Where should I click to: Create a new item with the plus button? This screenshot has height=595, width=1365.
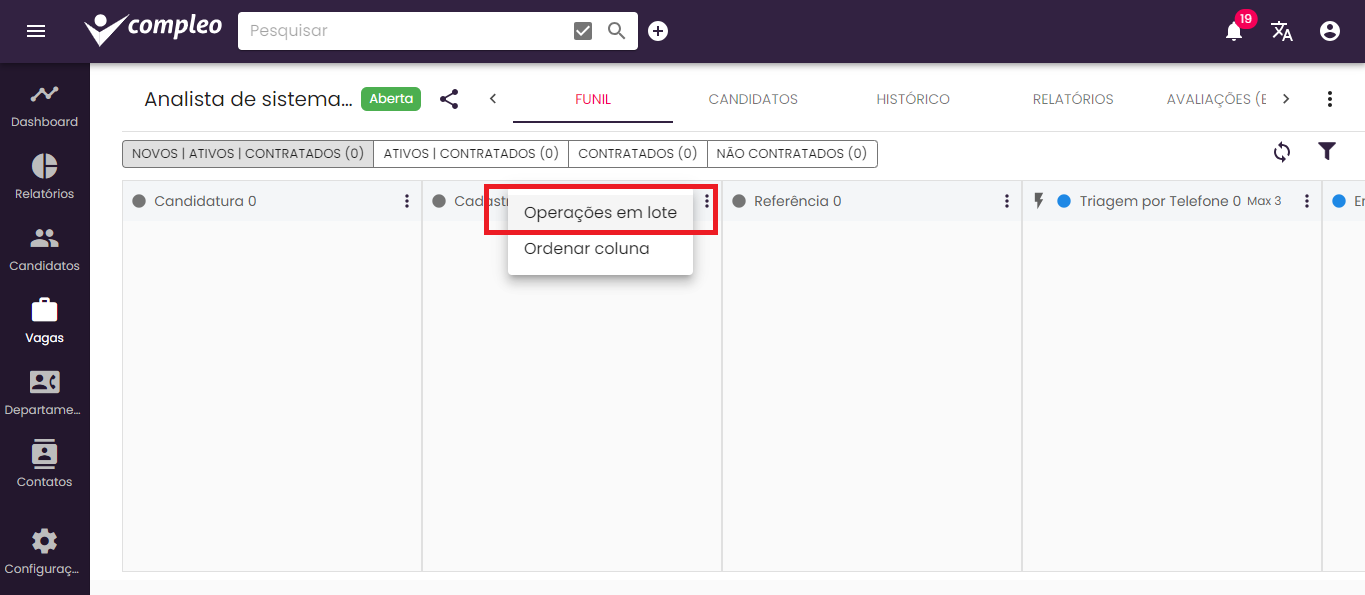coord(658,31)
